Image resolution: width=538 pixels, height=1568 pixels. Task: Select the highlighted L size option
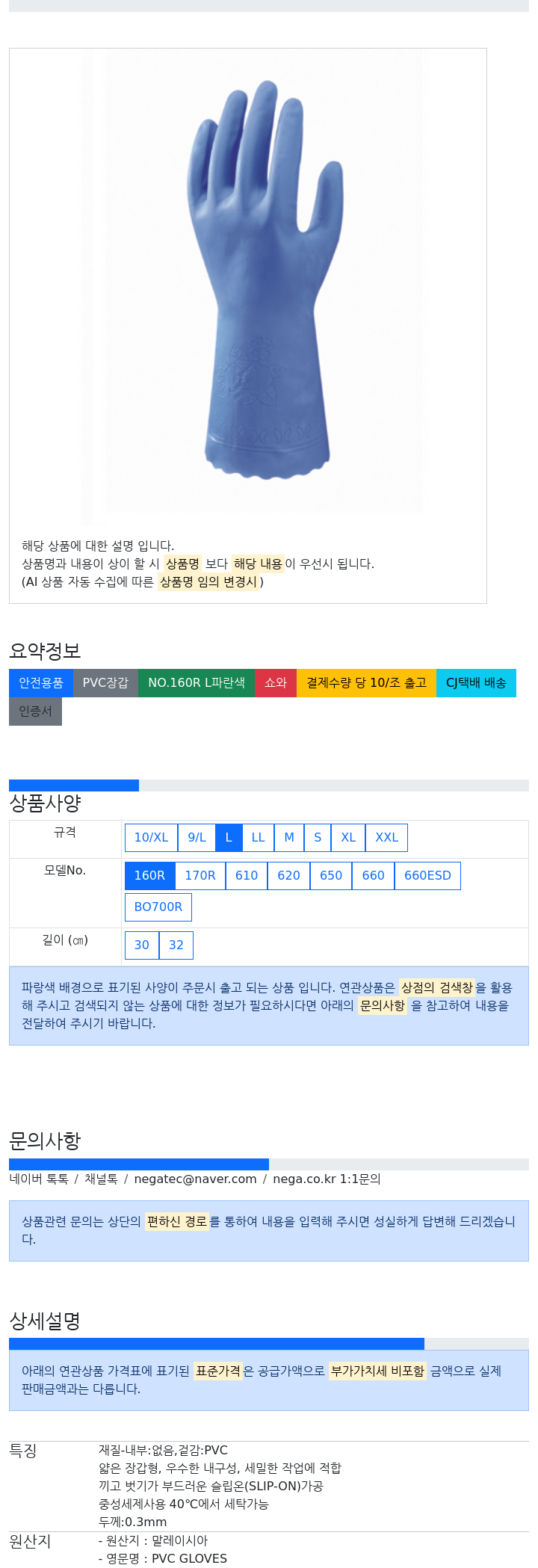229,837
